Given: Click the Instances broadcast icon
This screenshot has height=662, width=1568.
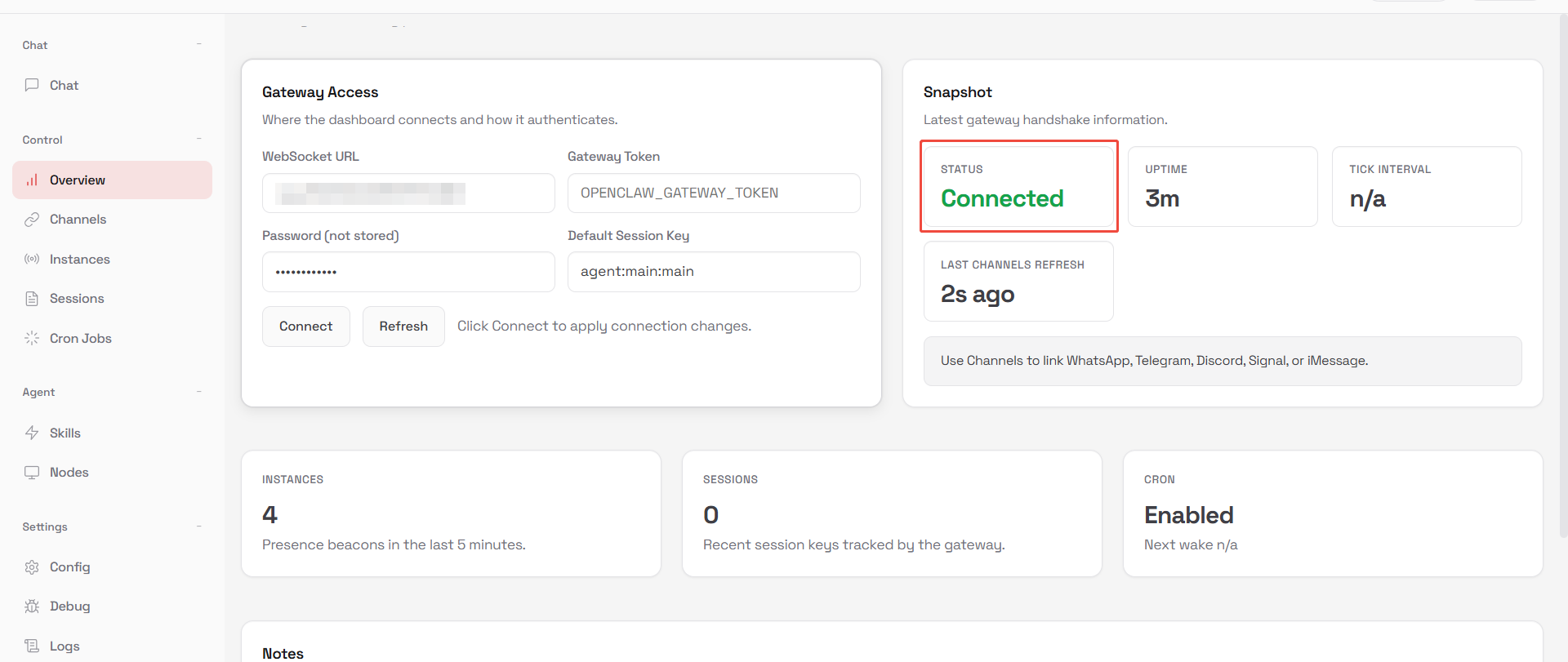Looking at the screenshot, I should (x=32, y=259).
